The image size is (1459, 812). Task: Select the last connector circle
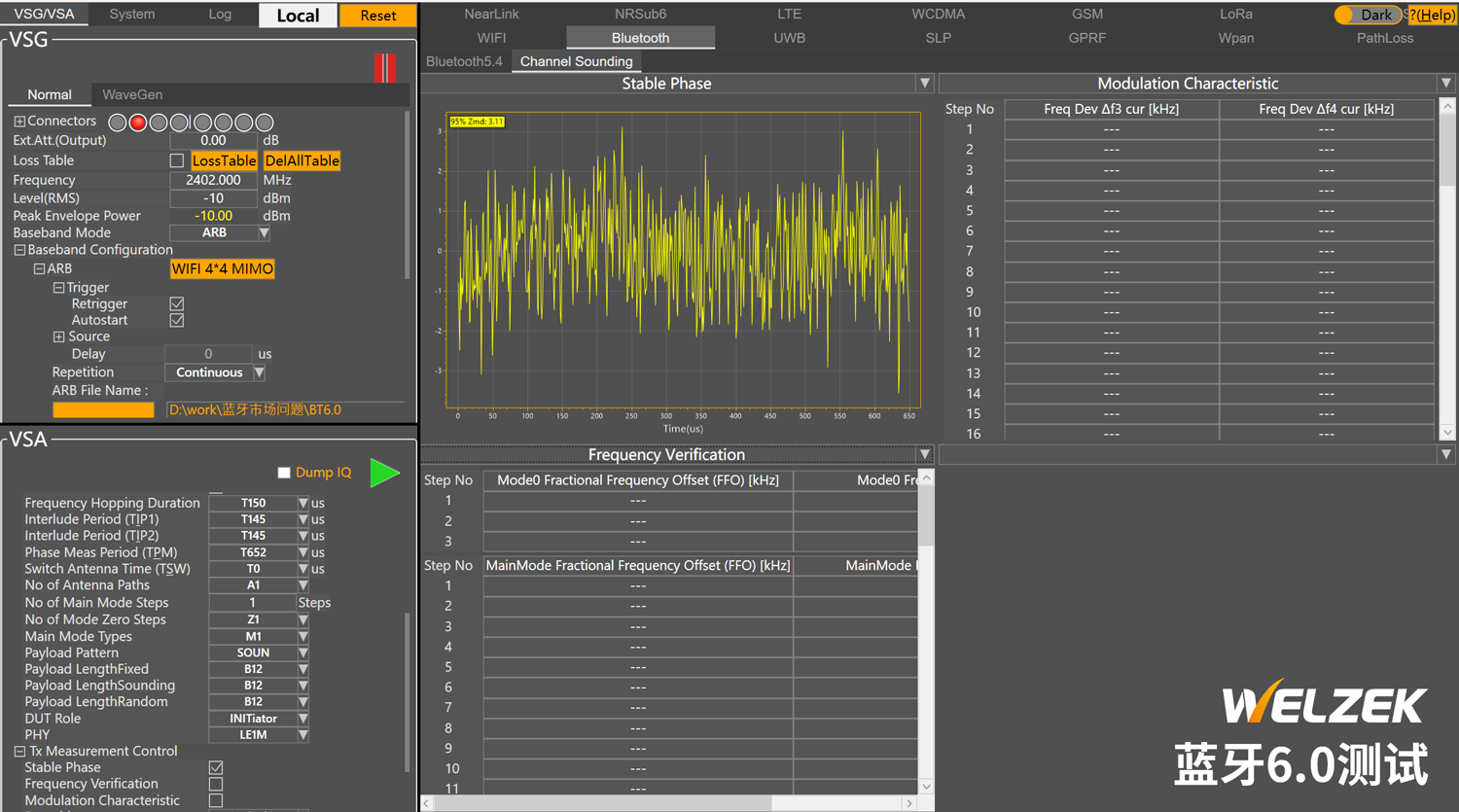[265, 123]
